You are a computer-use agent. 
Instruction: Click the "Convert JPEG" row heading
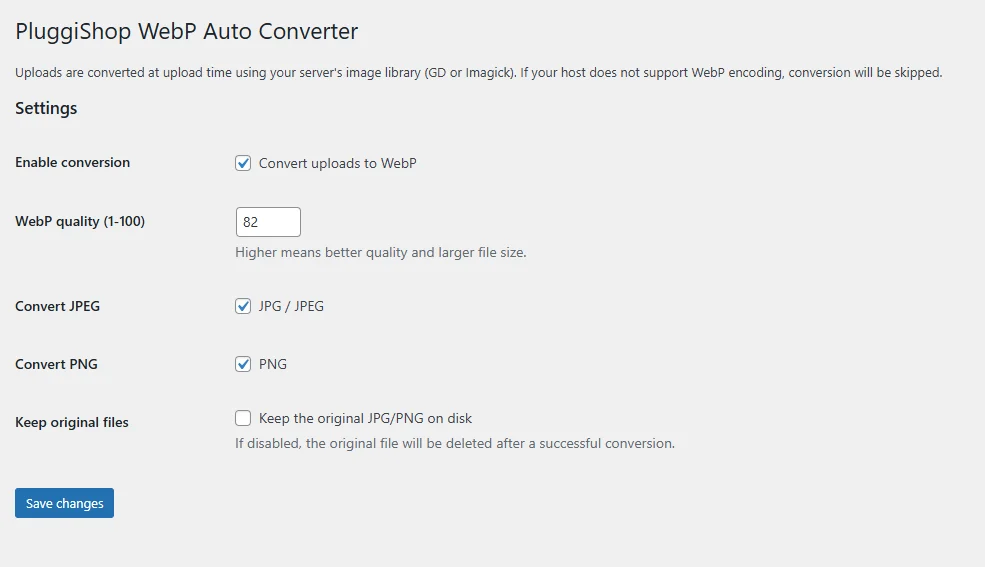tap(58, 306)
